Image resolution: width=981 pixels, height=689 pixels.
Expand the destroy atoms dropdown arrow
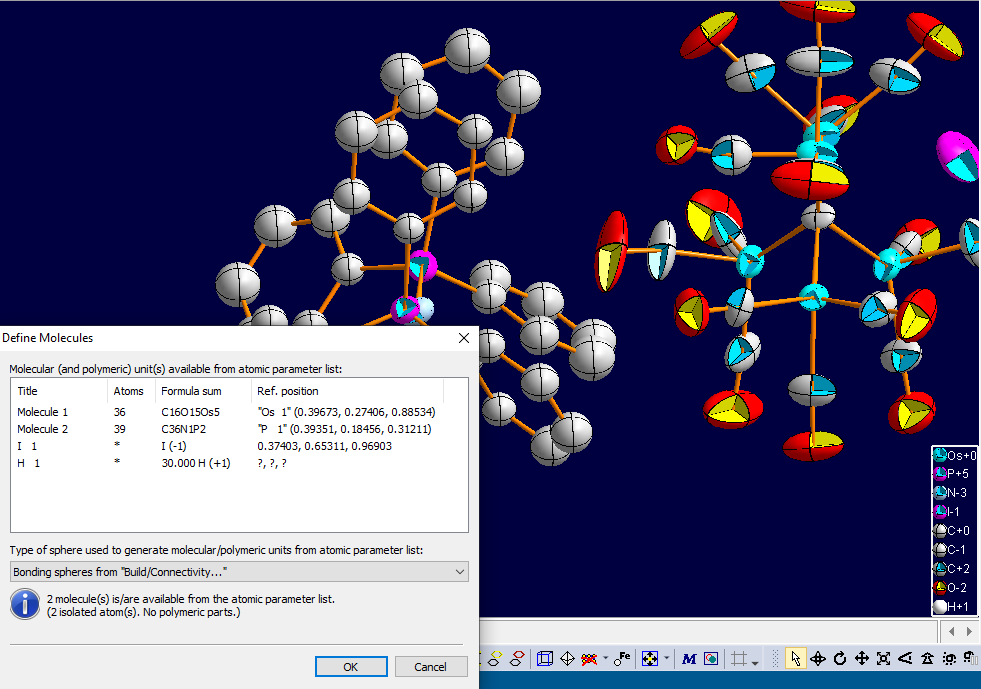coord(604,658)
